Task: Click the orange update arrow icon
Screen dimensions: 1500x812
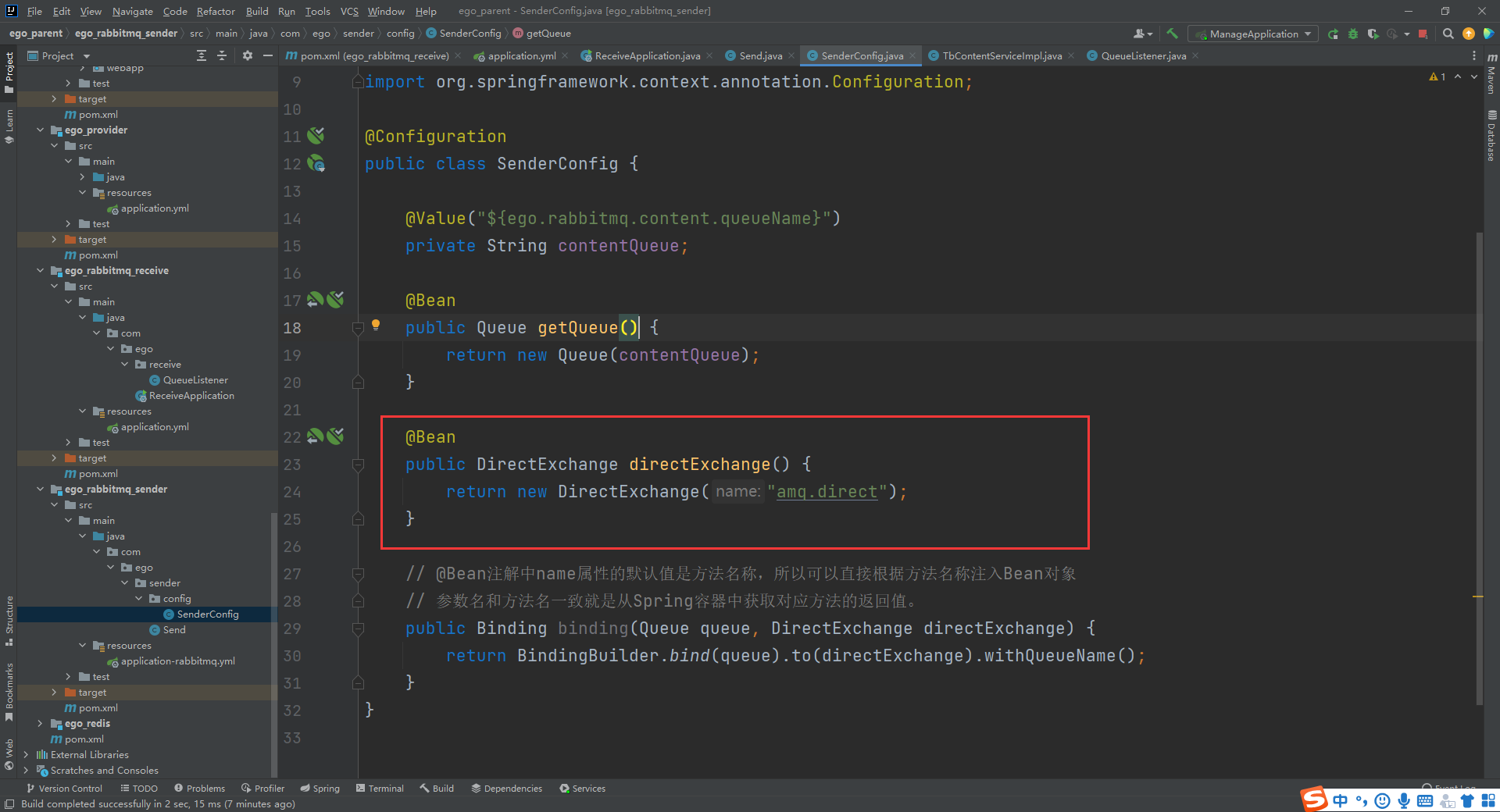Action: point(1469,34)
